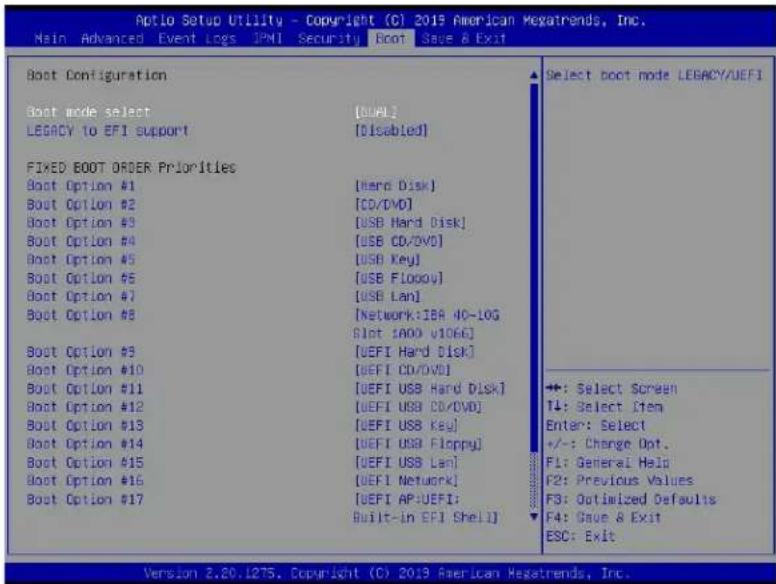Select Boot Option #8 row
This screenshot has width=776, height=584.
pos(81,315)
